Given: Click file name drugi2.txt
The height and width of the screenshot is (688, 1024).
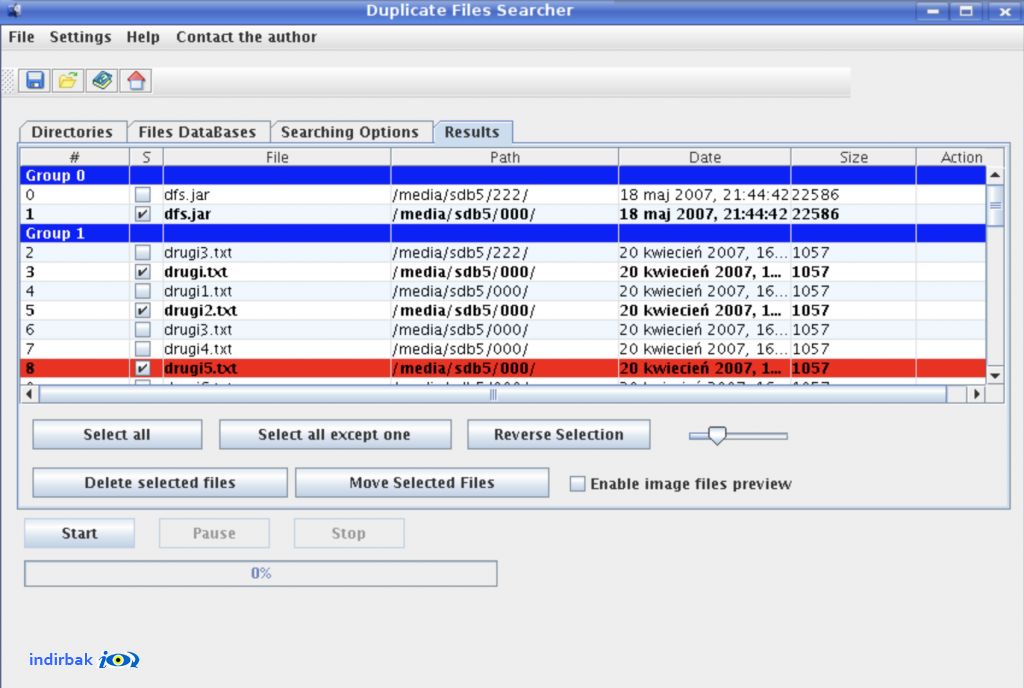Looking at the screenshot, I should (200, 310).
